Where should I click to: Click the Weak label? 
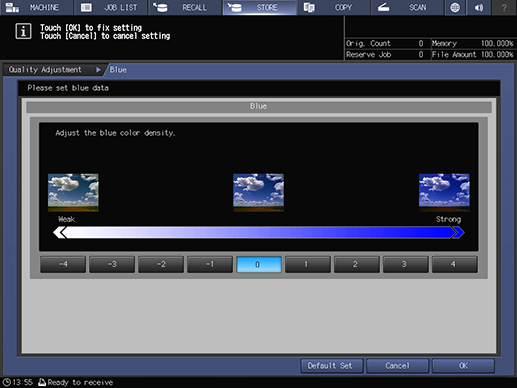point(66,219)
